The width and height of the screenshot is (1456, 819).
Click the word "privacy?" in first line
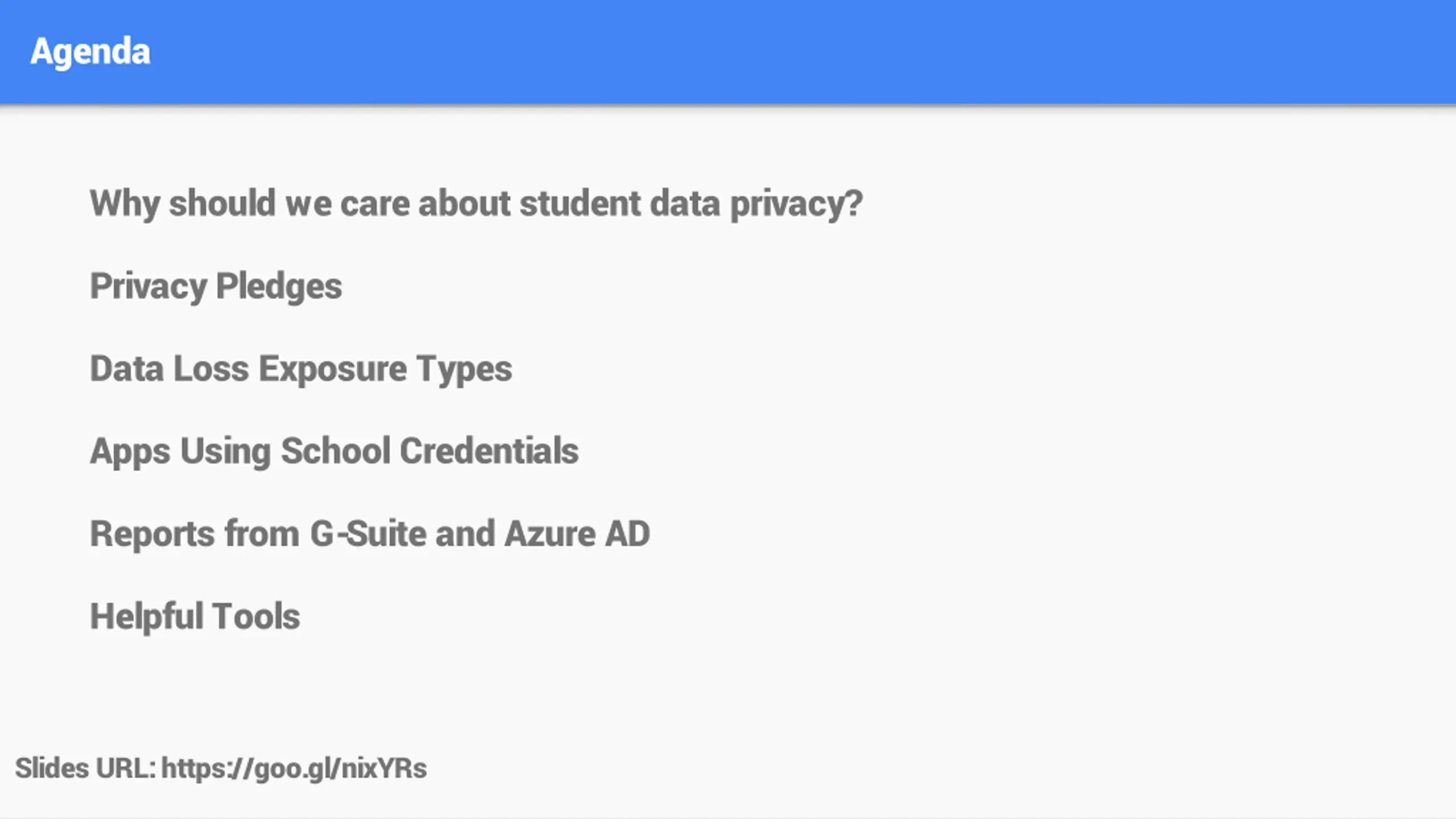click(x=797, y=204)
